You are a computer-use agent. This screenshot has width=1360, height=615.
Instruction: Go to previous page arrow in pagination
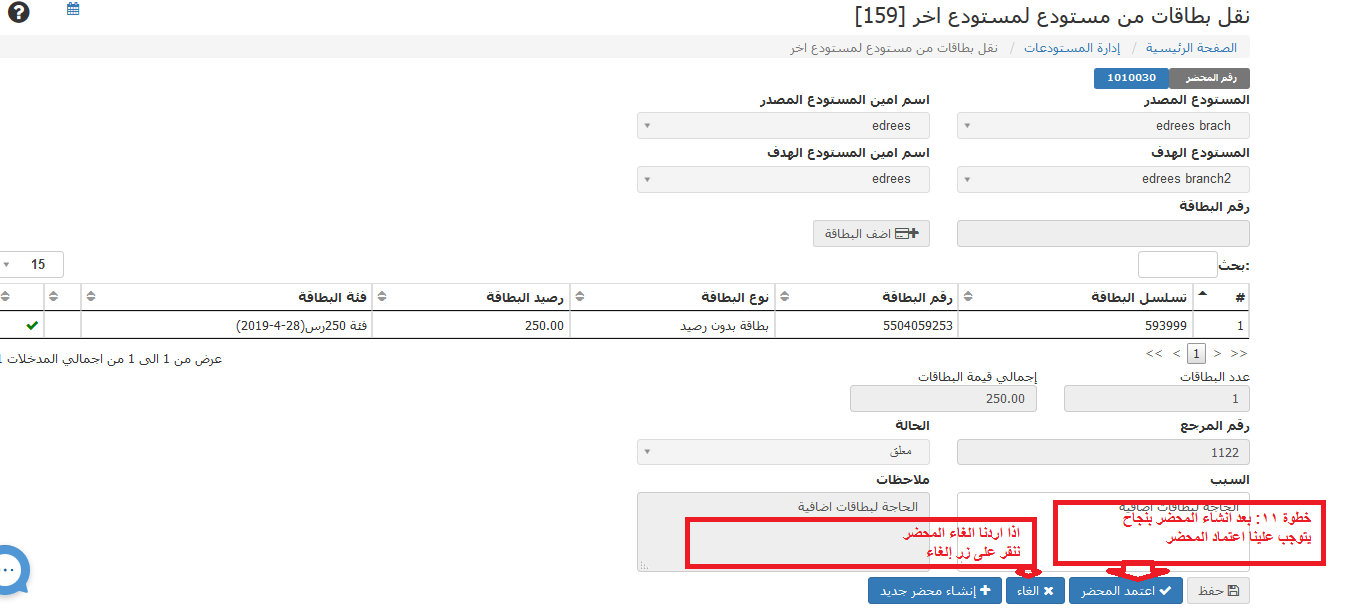coord(1218,354)
